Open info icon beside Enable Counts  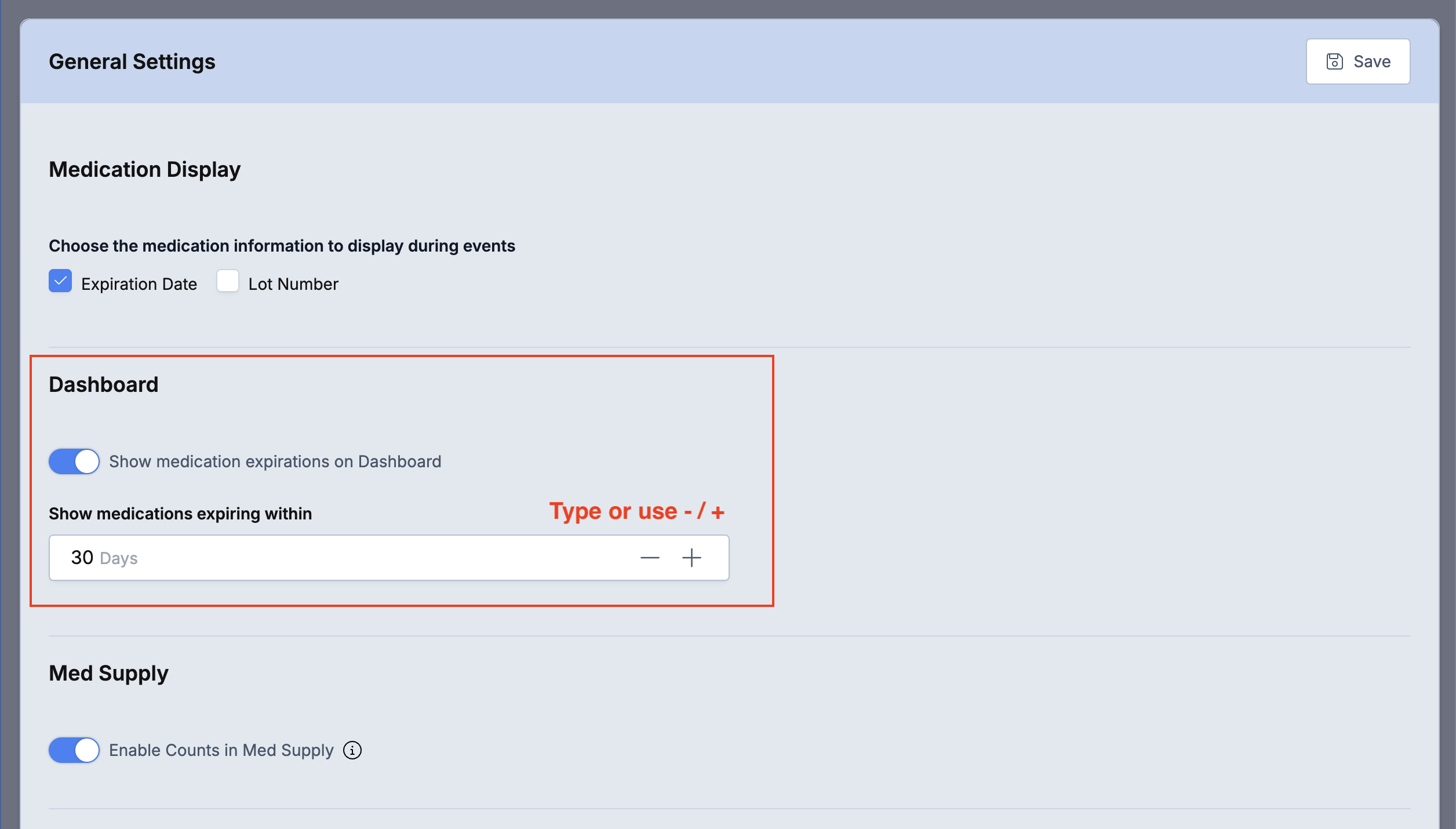(x=352, y=750)
